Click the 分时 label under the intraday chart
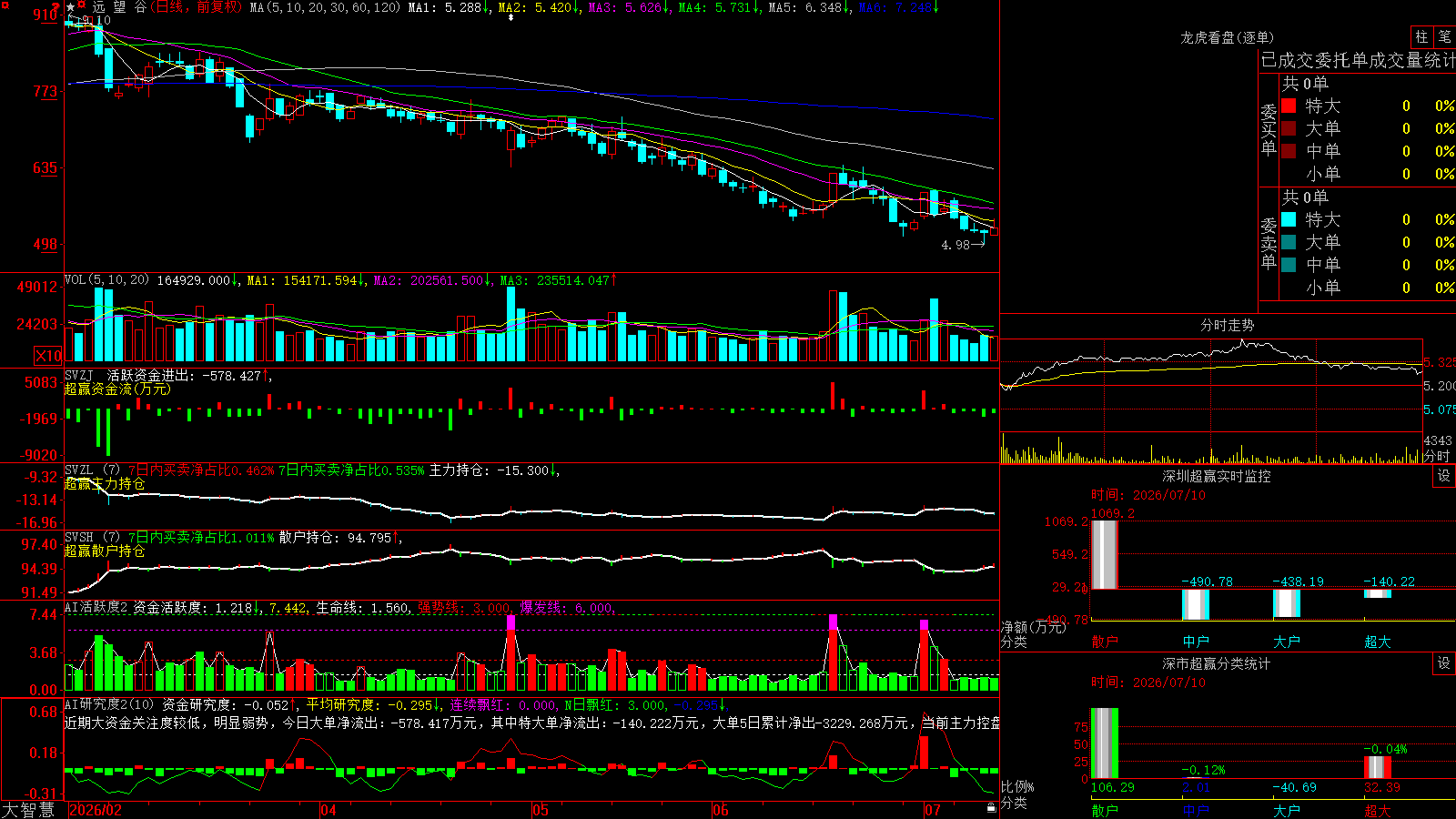This screenshot has height=819, width=1456. click(x=1437, y=456)
